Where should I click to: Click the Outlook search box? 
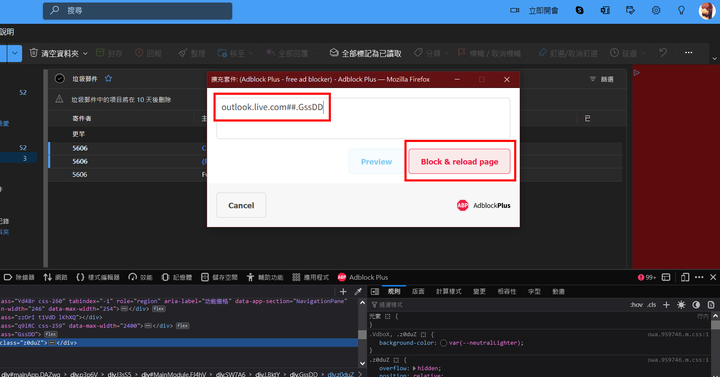pos(137,11)
